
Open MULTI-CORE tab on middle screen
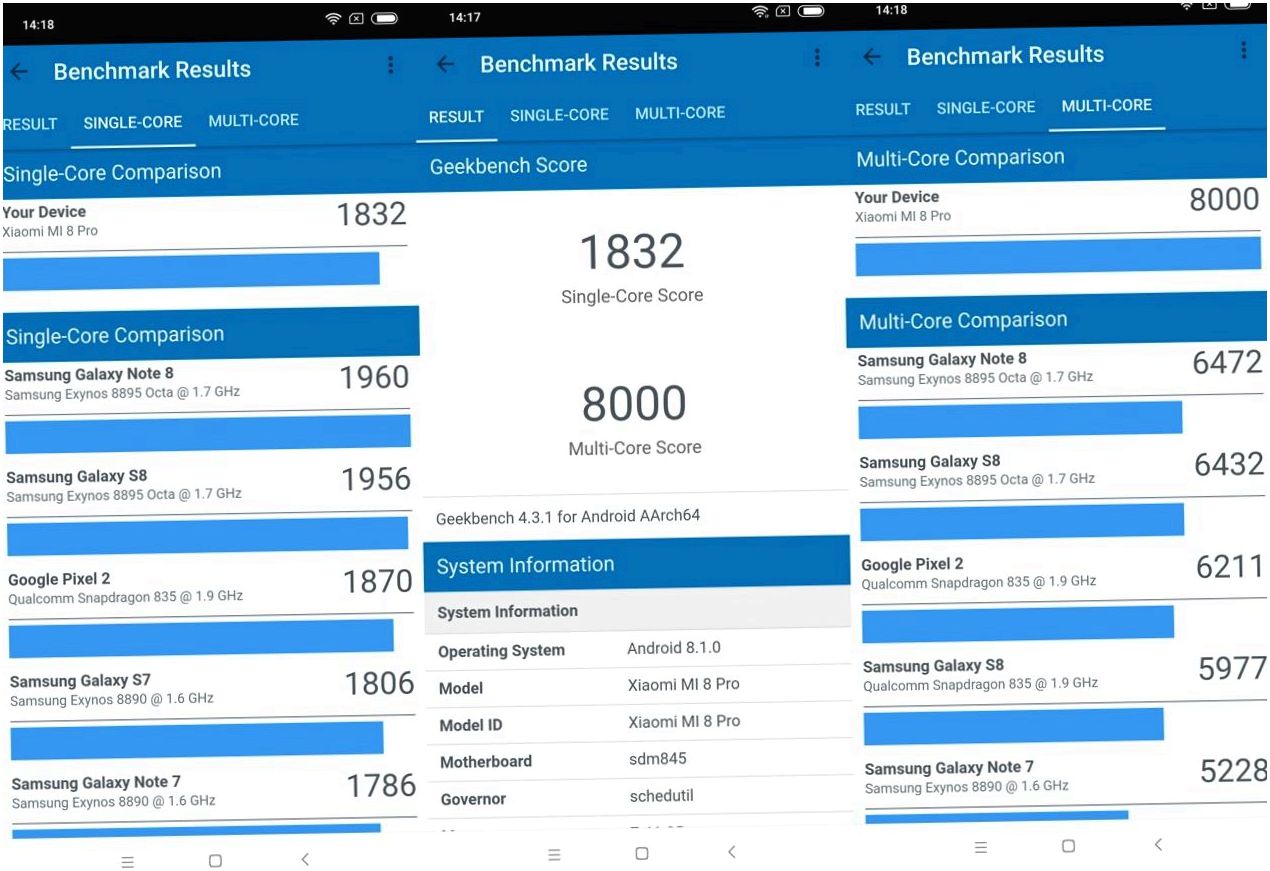[680, 113]
